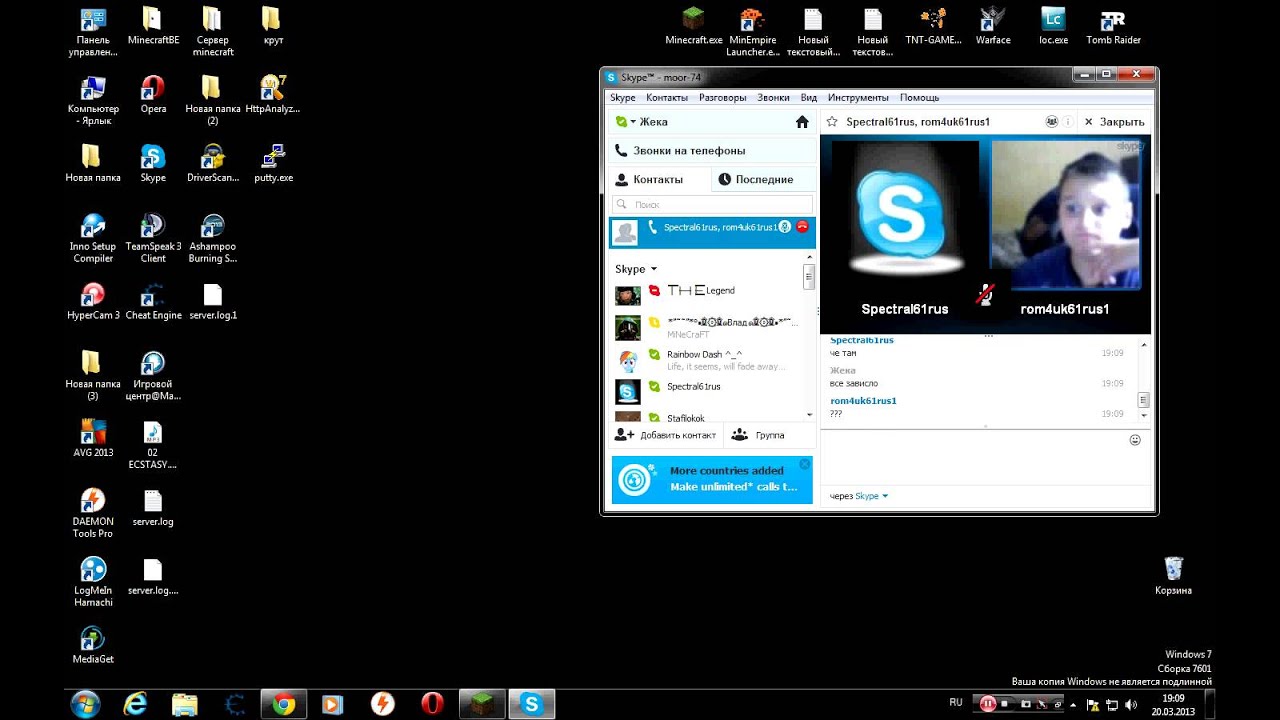Open Opera desktop shortcut
The height and width of the screenshot is (720, 1280).
[153, 95]
